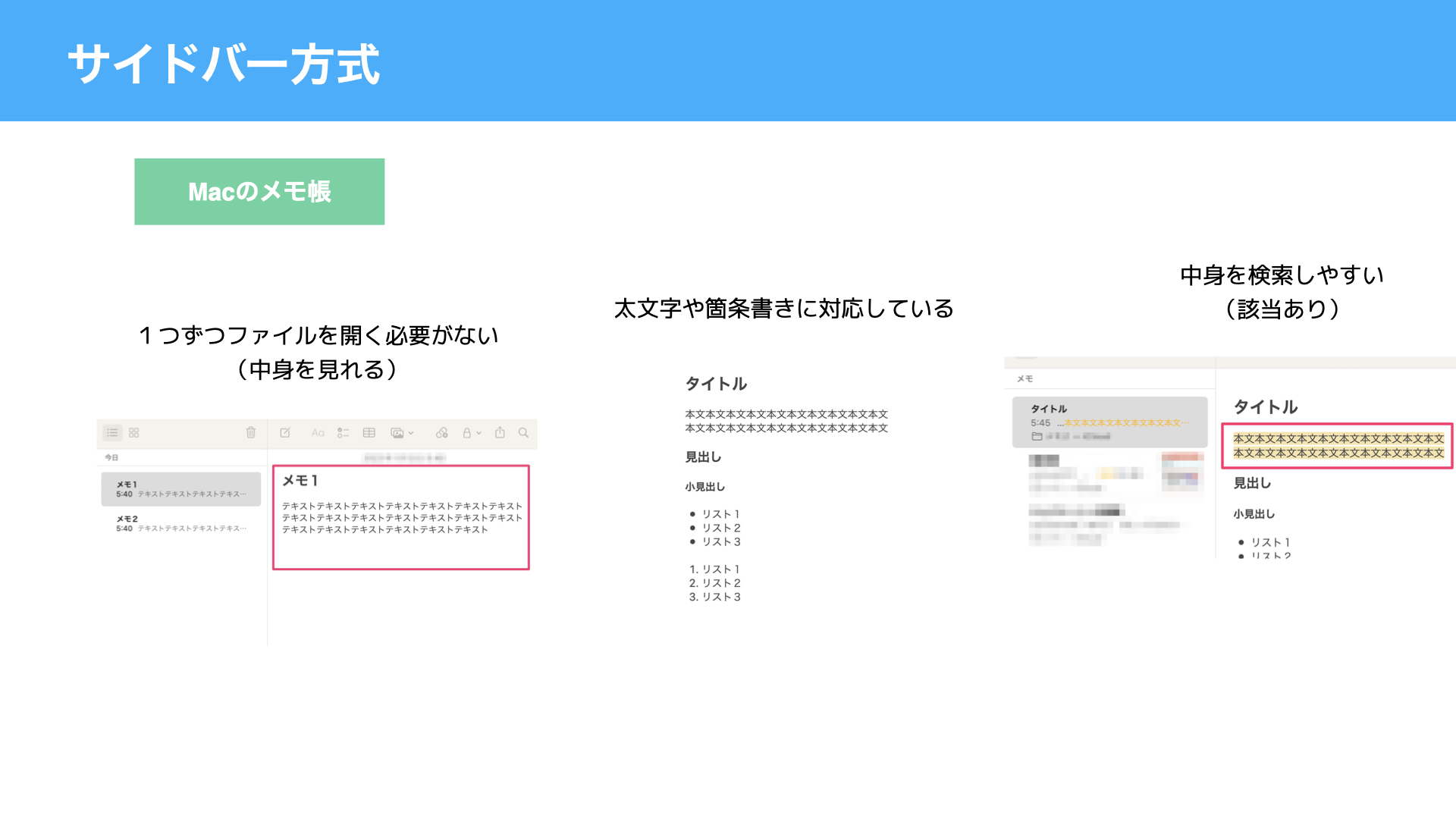This screenshot has height=819, width=1456.
Task: Click 1つずつファイルを開く必要がない caption
Action: [x=318, y=335]
